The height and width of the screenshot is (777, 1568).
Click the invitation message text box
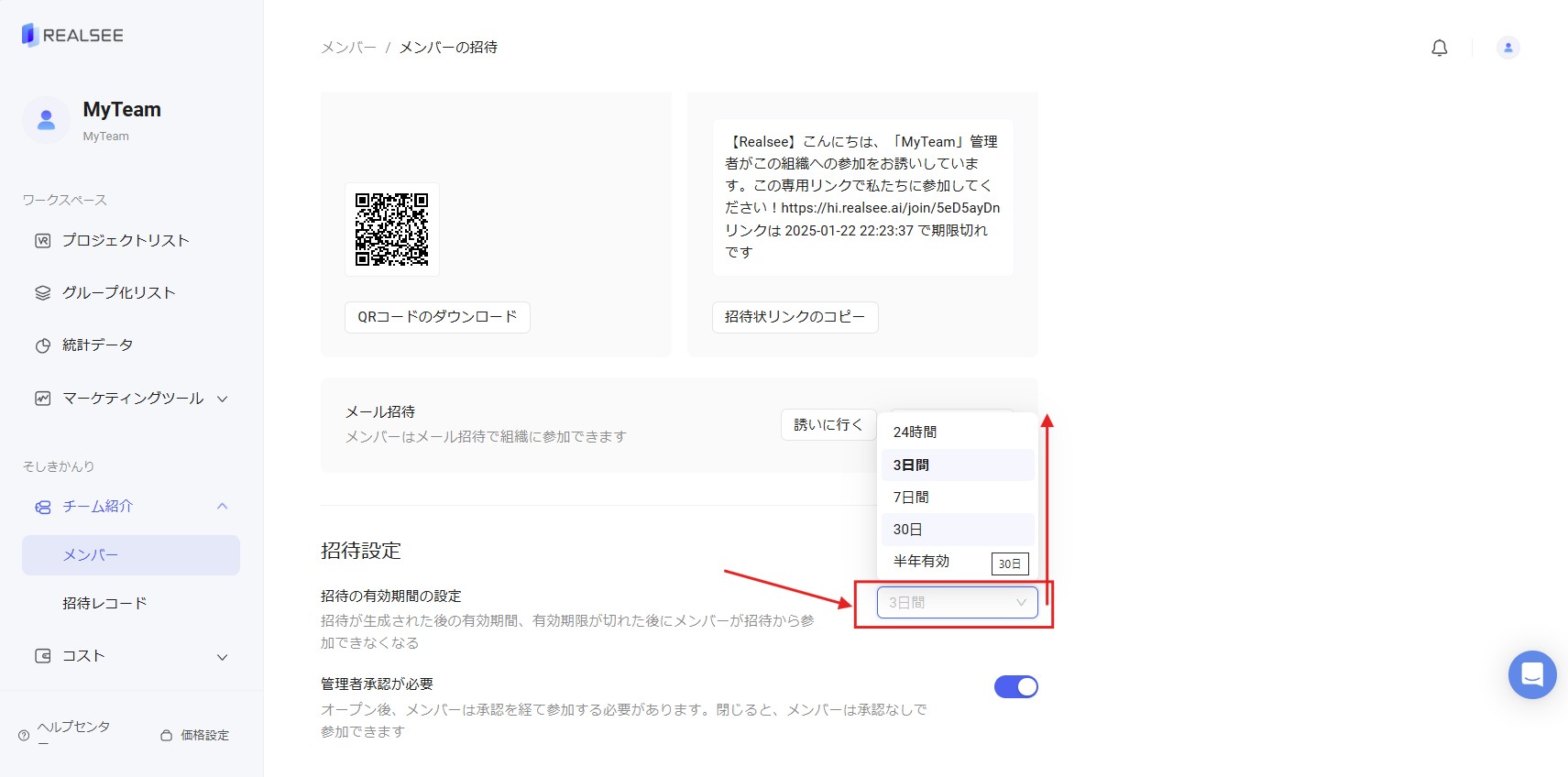pos(862,197)
